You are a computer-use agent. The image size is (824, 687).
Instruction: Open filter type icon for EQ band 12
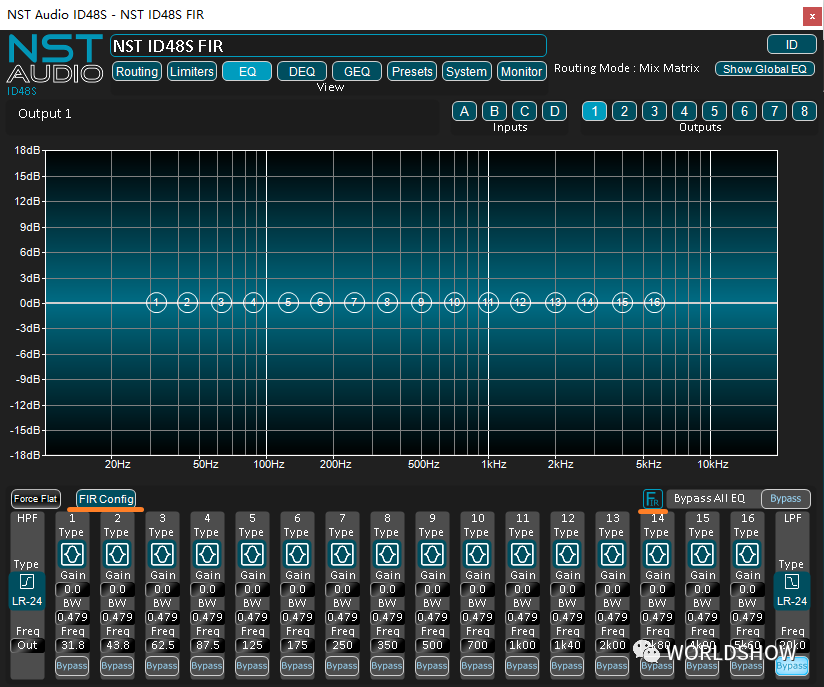567,555
